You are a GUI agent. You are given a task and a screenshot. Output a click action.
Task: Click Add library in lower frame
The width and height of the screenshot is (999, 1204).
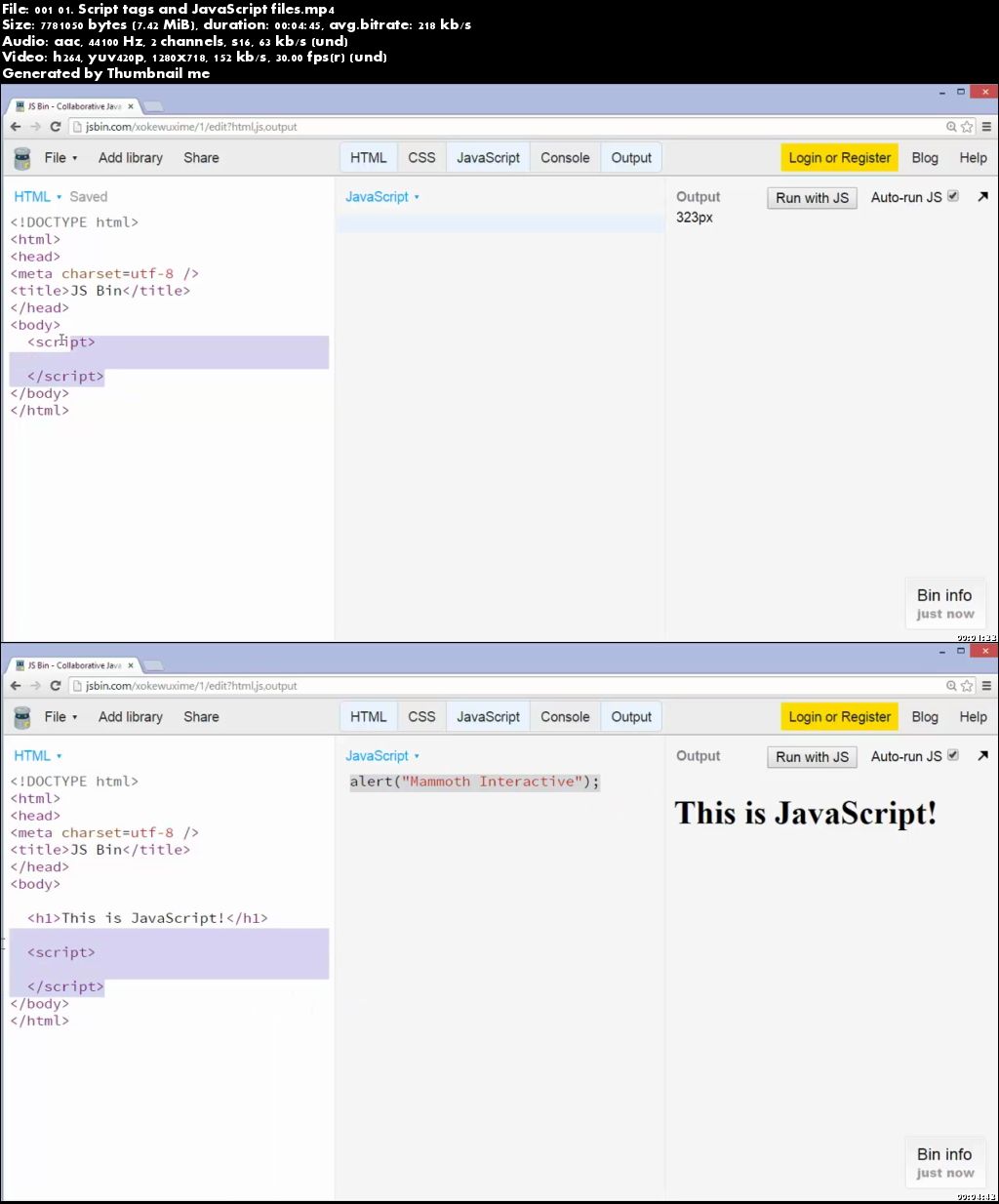pos(131,717)
